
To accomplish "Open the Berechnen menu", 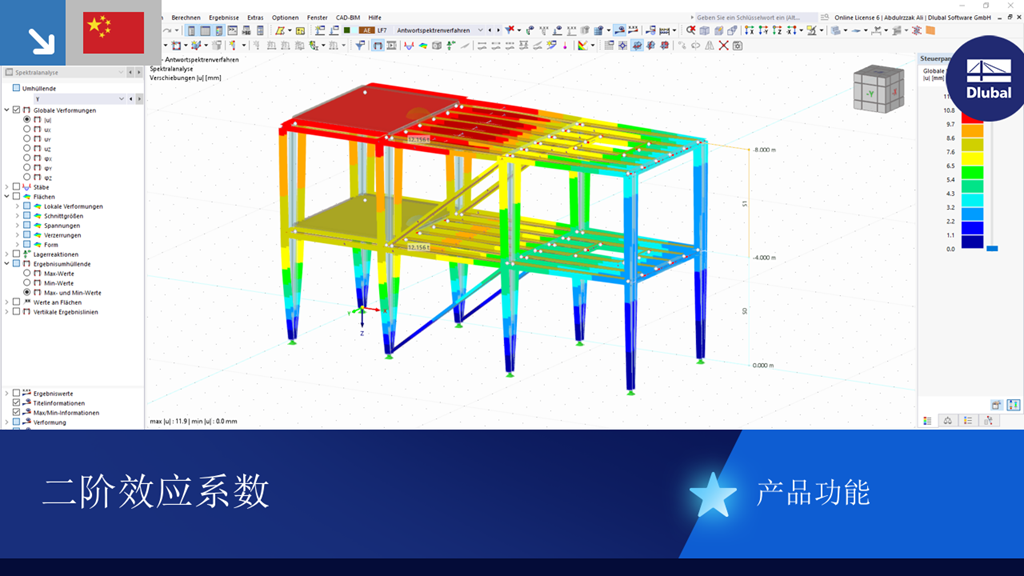I will pos(185,18).
